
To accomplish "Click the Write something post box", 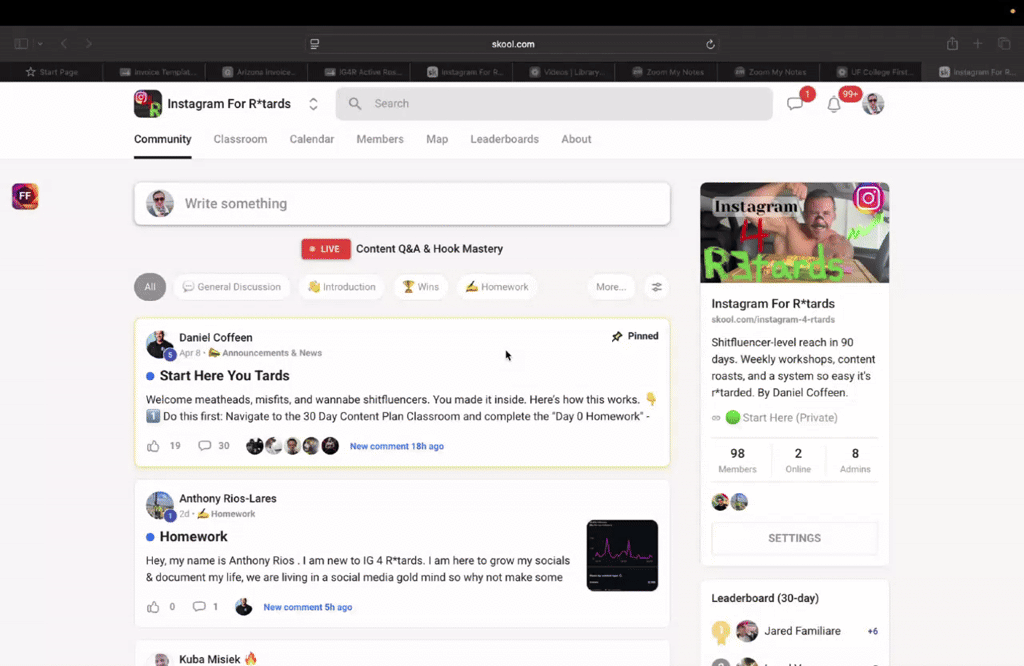I will click(402, 204).
